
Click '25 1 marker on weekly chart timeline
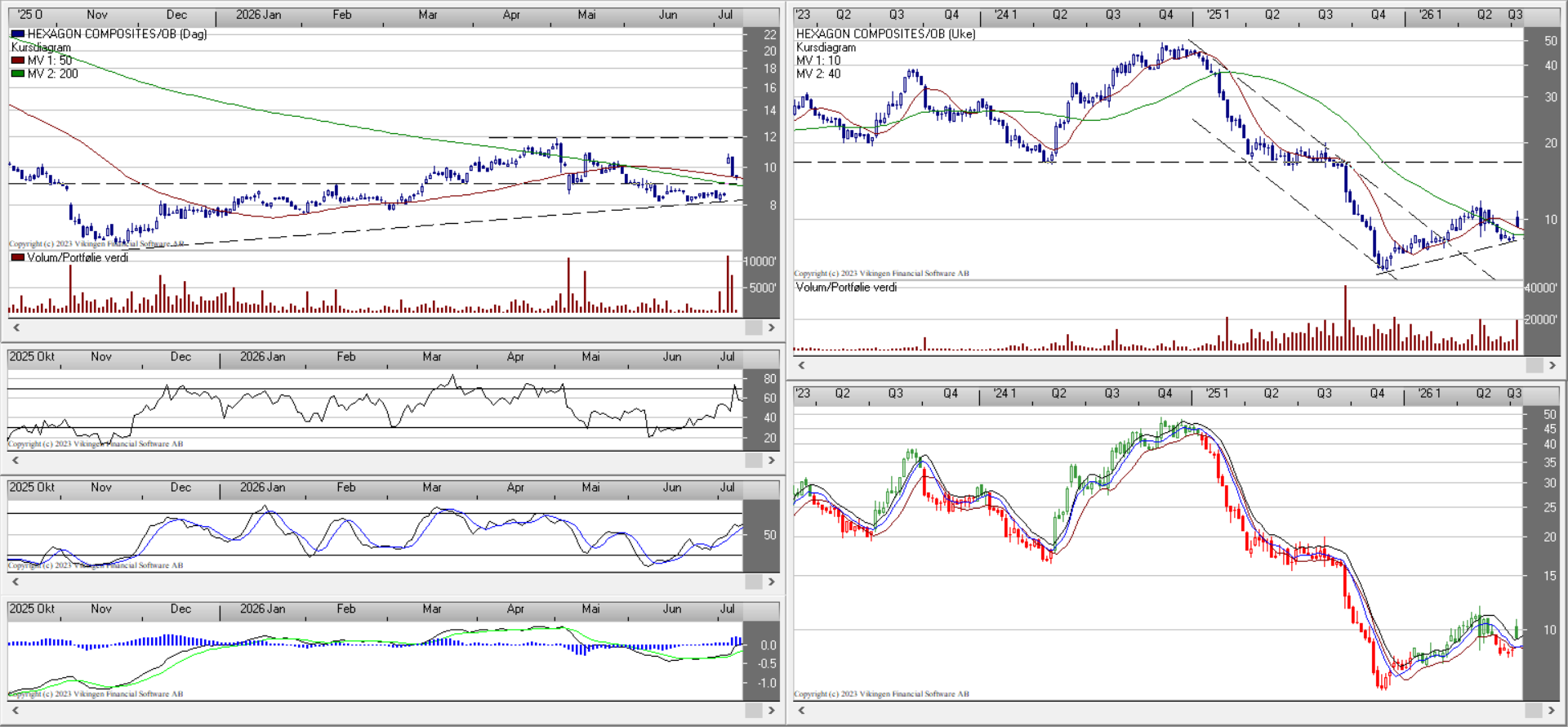1218,15
